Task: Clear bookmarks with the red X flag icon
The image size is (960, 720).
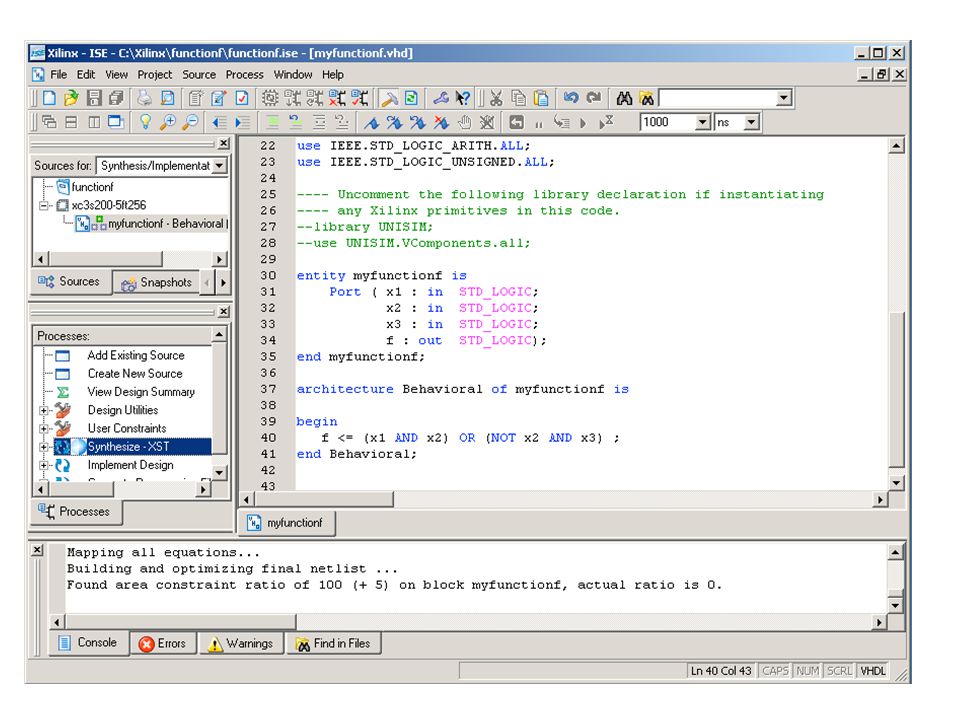Action: (441, 122)
